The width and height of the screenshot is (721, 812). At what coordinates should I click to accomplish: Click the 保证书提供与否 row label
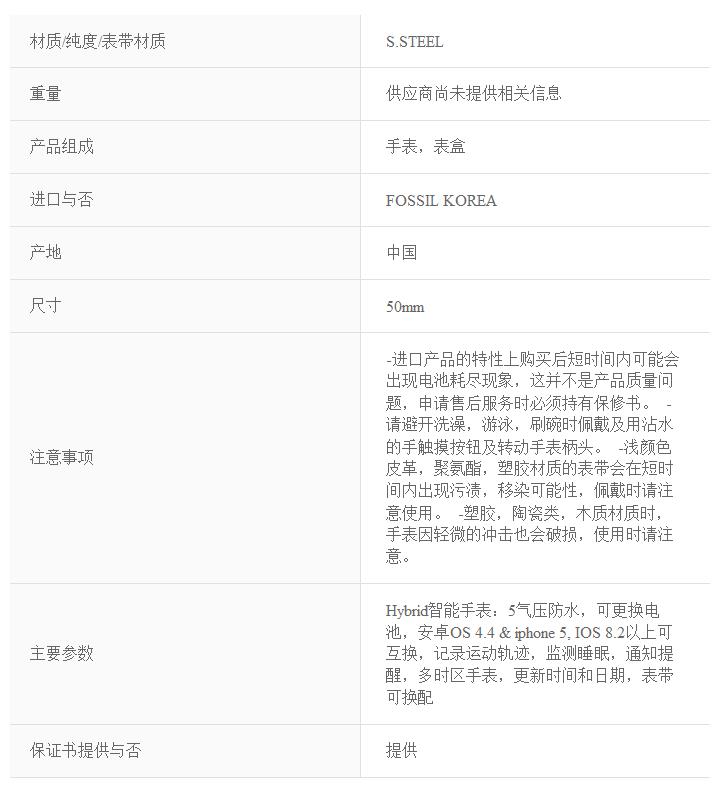(x=85, y=750)
